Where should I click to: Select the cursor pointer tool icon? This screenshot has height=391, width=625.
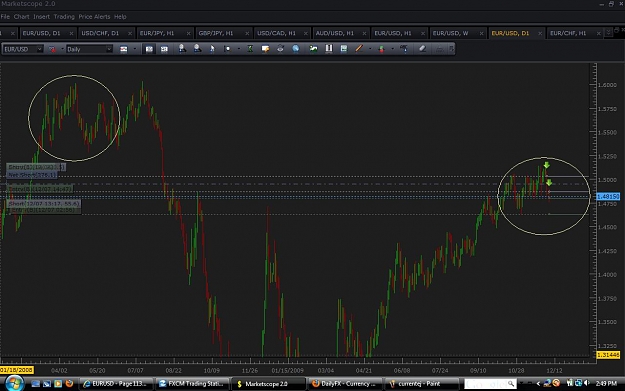tap(212, 49)
